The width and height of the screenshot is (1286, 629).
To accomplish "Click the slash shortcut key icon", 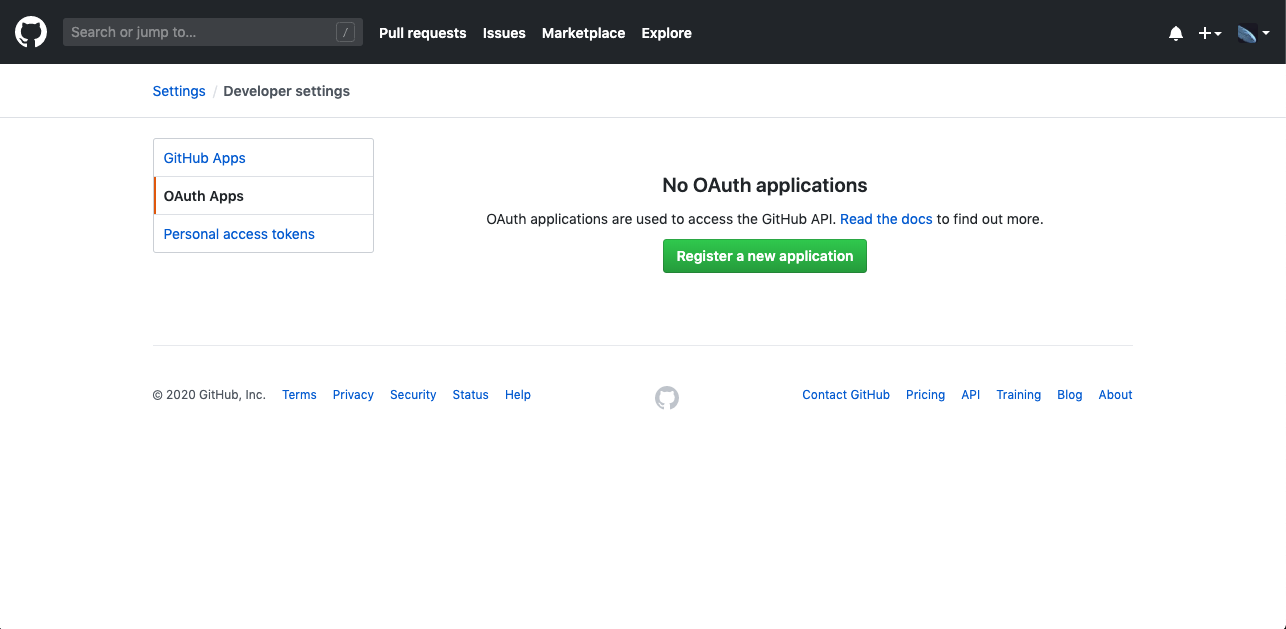I will pos(346,32).
